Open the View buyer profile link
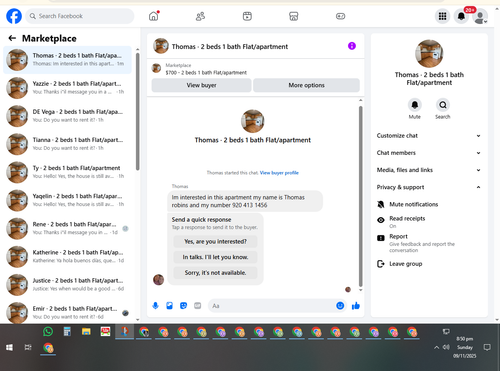The height and width of the screenshot is (371, 500). pos(279,173)
